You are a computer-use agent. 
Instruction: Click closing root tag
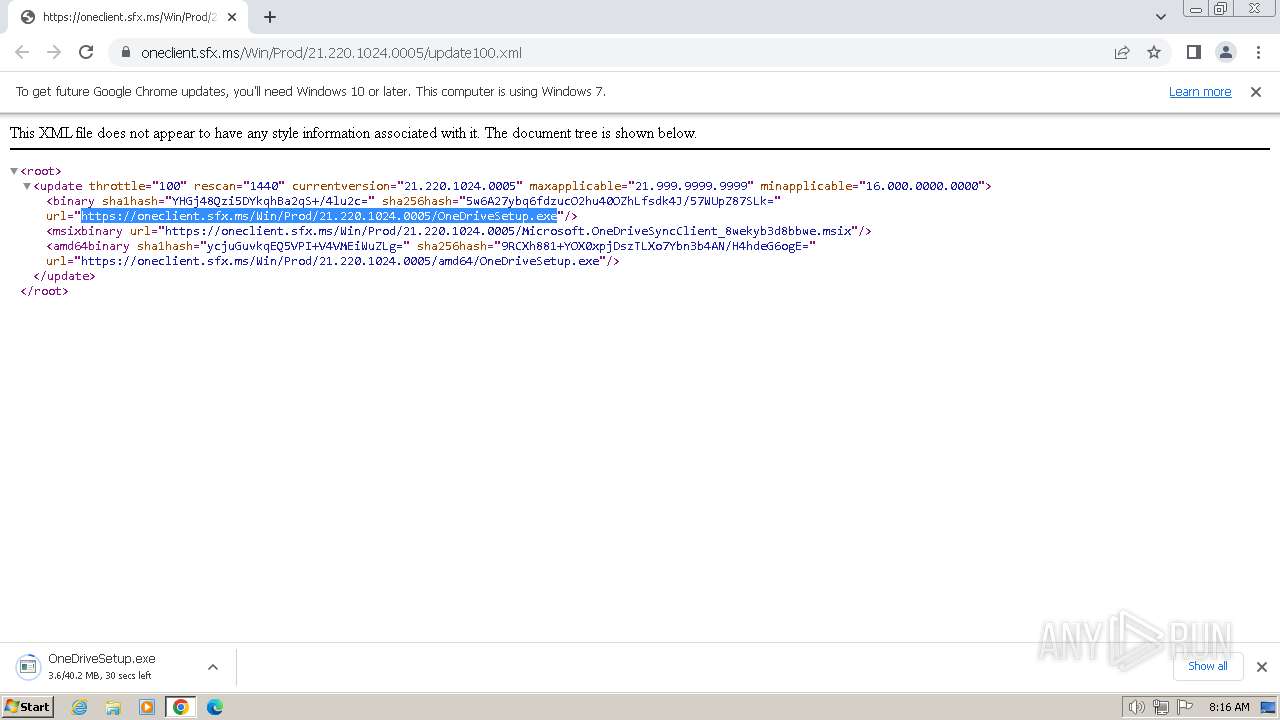click(44, 291)
